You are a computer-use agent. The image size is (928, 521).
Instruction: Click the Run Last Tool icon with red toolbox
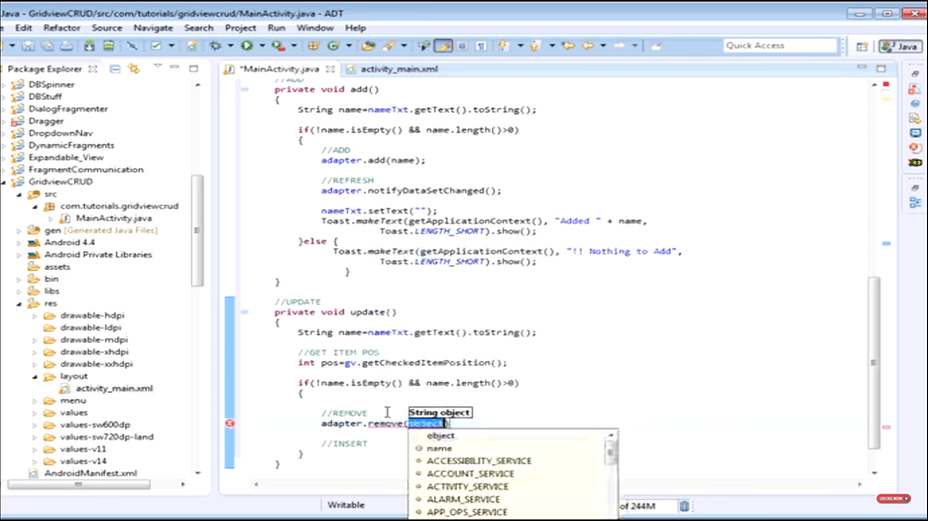pyautogui.click(x=278, y=46)
